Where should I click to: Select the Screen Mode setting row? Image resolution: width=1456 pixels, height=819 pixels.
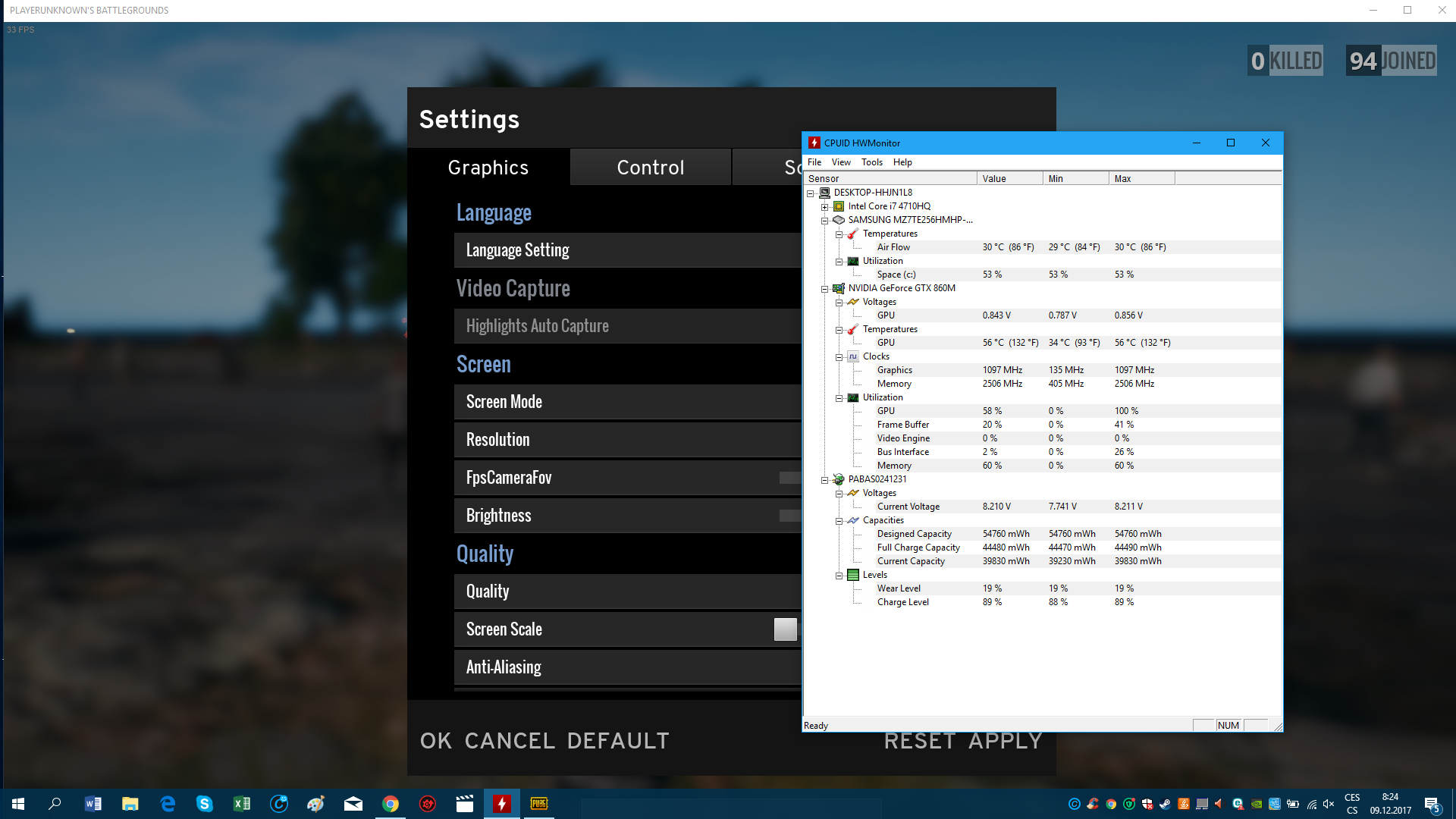point(628,402)
